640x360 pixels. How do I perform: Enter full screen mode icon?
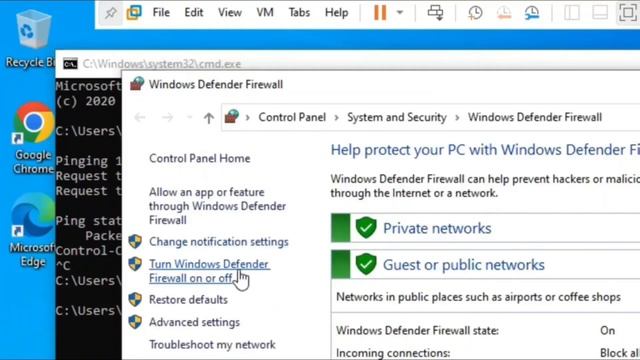click(x=627, y=13)
